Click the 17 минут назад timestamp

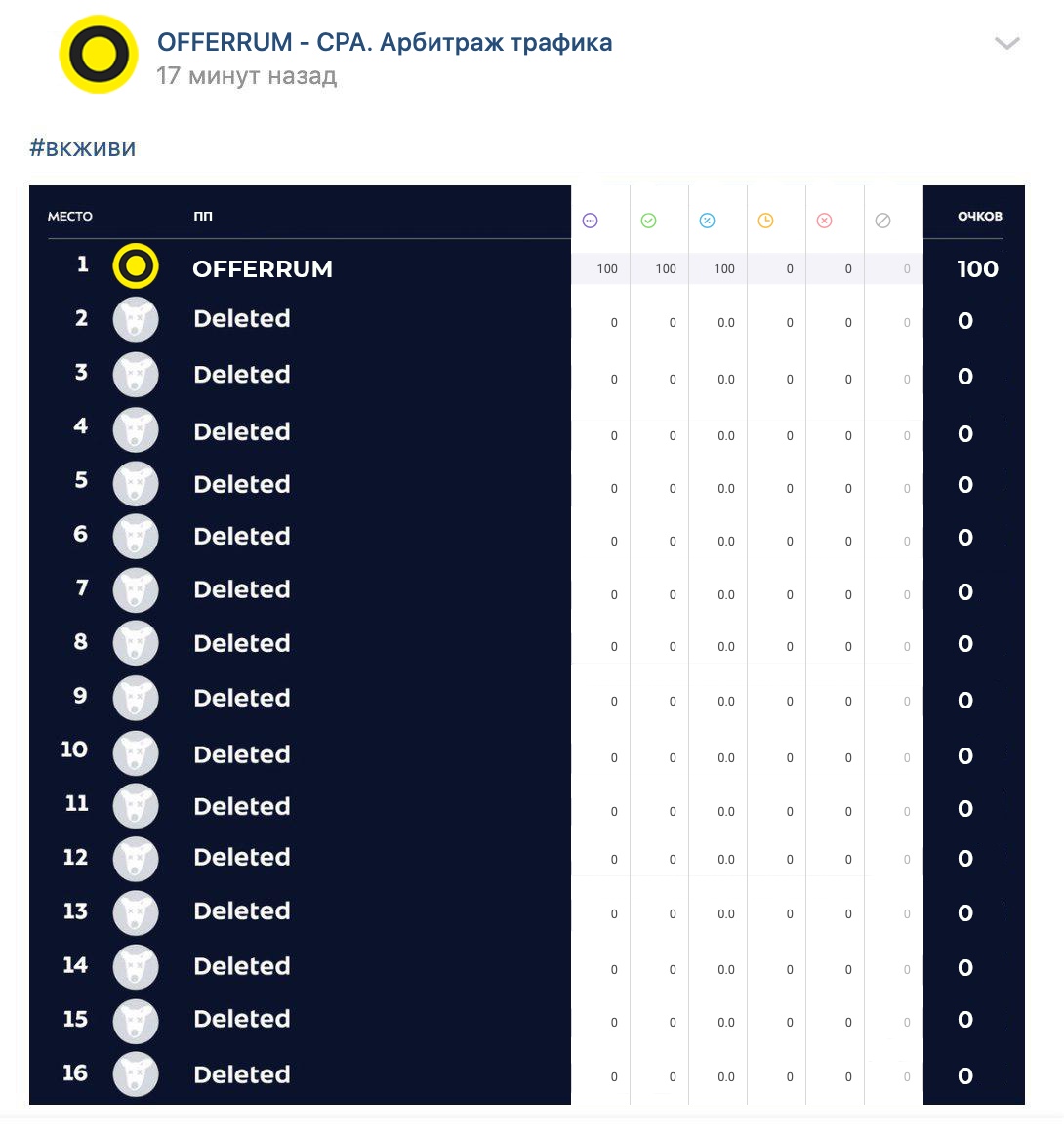tap(247, 76)
